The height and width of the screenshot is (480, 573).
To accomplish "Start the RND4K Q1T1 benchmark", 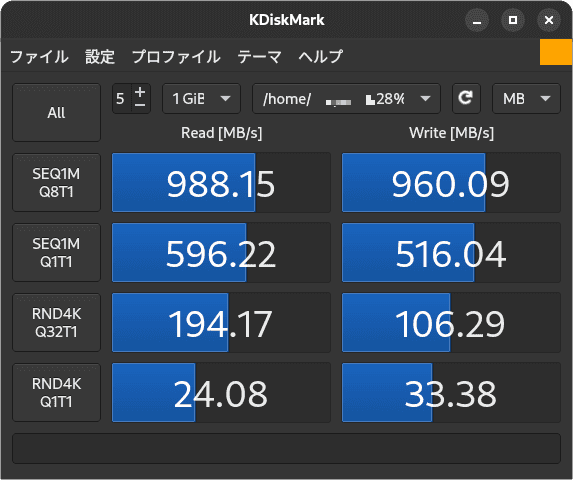I will pos(56,393).
